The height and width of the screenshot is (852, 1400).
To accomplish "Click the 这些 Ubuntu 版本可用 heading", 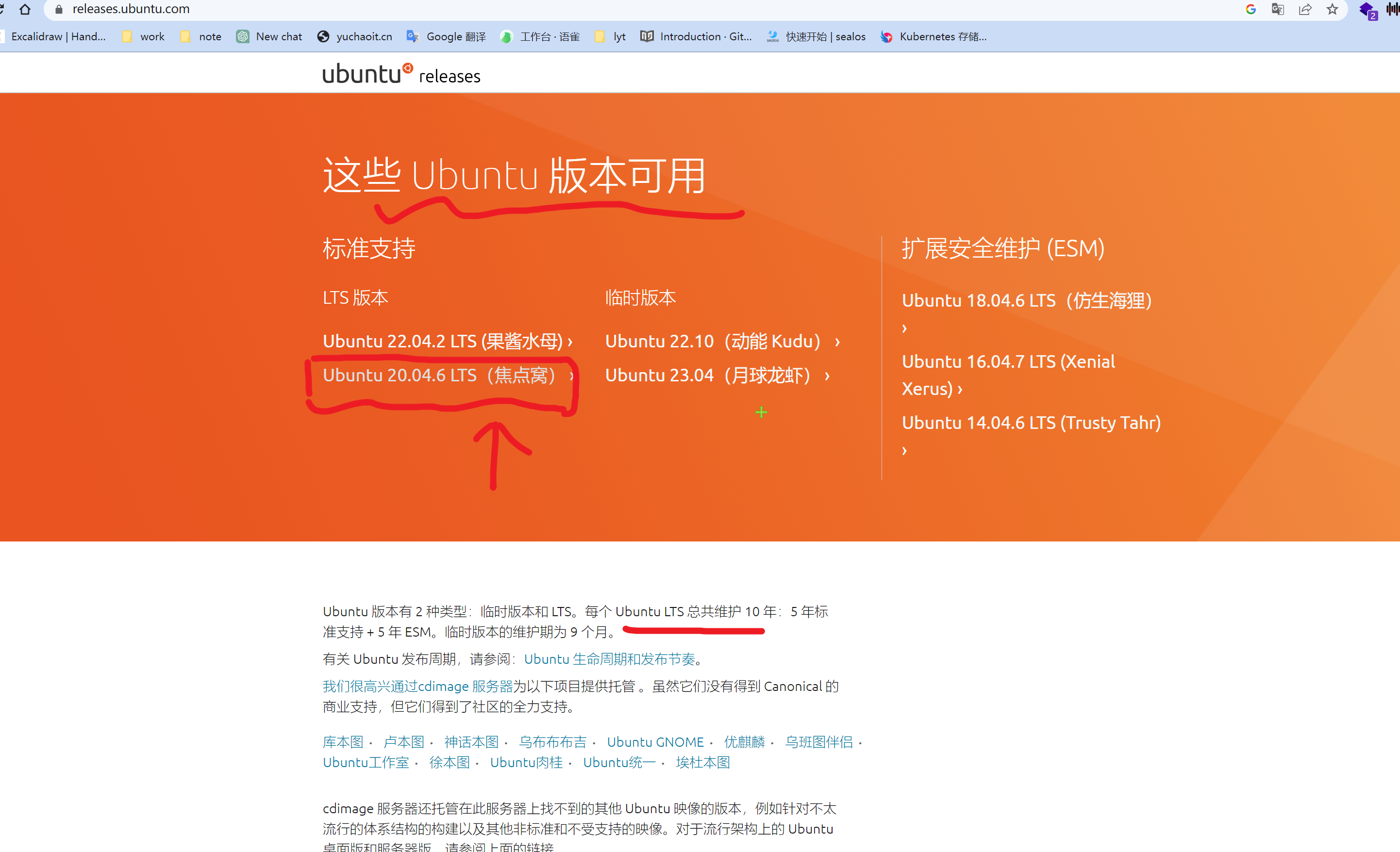I will pos(514,176).
